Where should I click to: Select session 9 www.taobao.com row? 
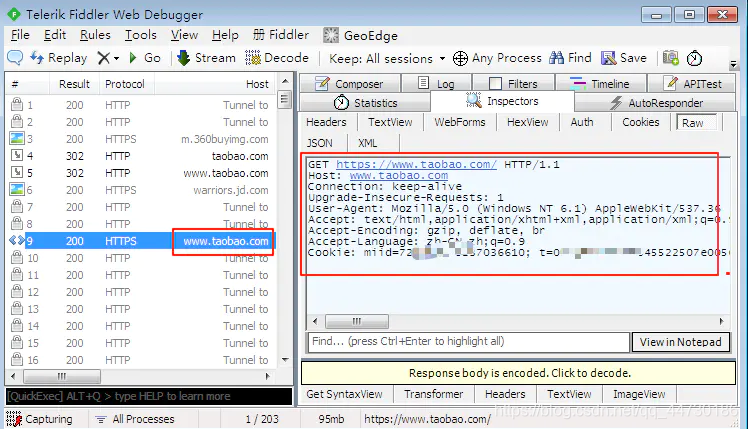coord(140,241)
